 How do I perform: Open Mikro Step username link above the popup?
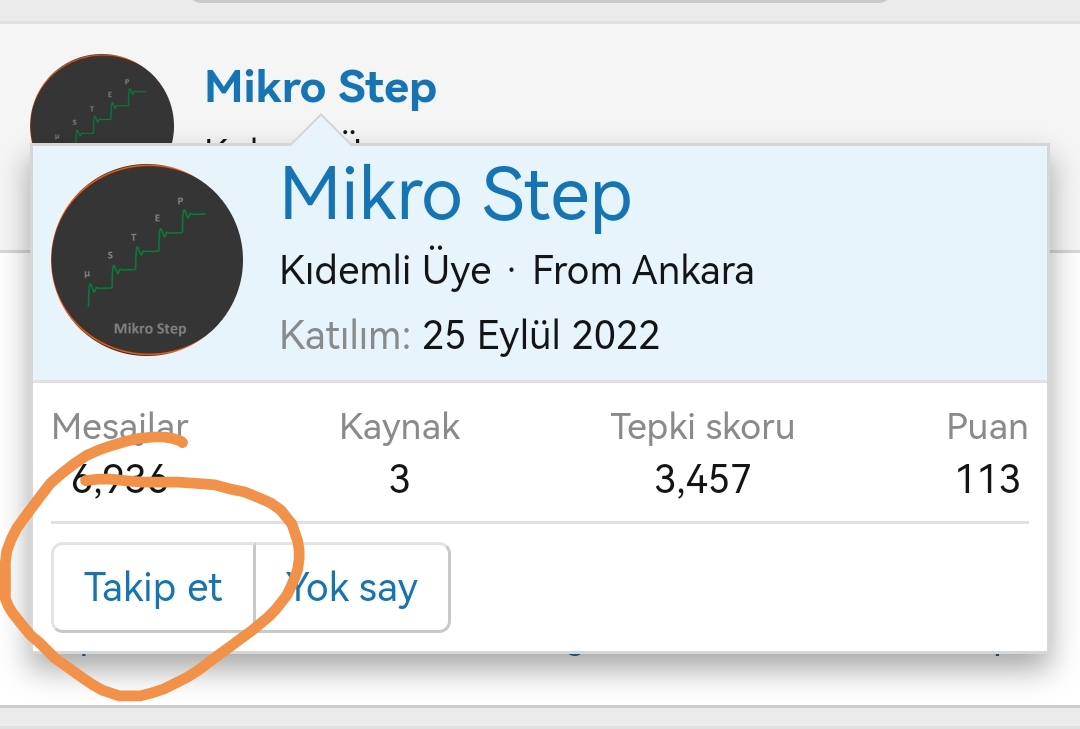click(320, 88)
